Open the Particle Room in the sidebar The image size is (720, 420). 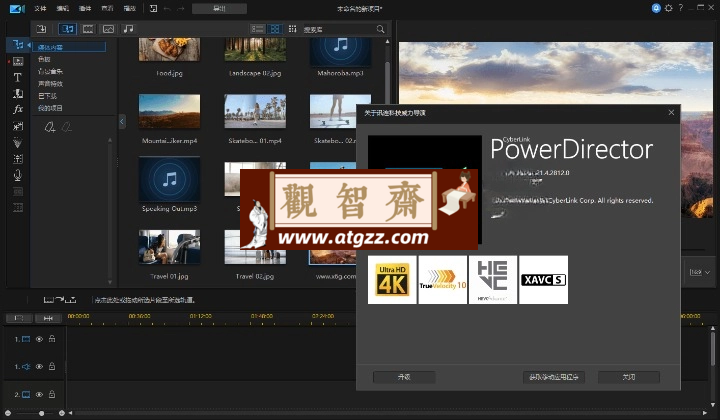(17, 143)
